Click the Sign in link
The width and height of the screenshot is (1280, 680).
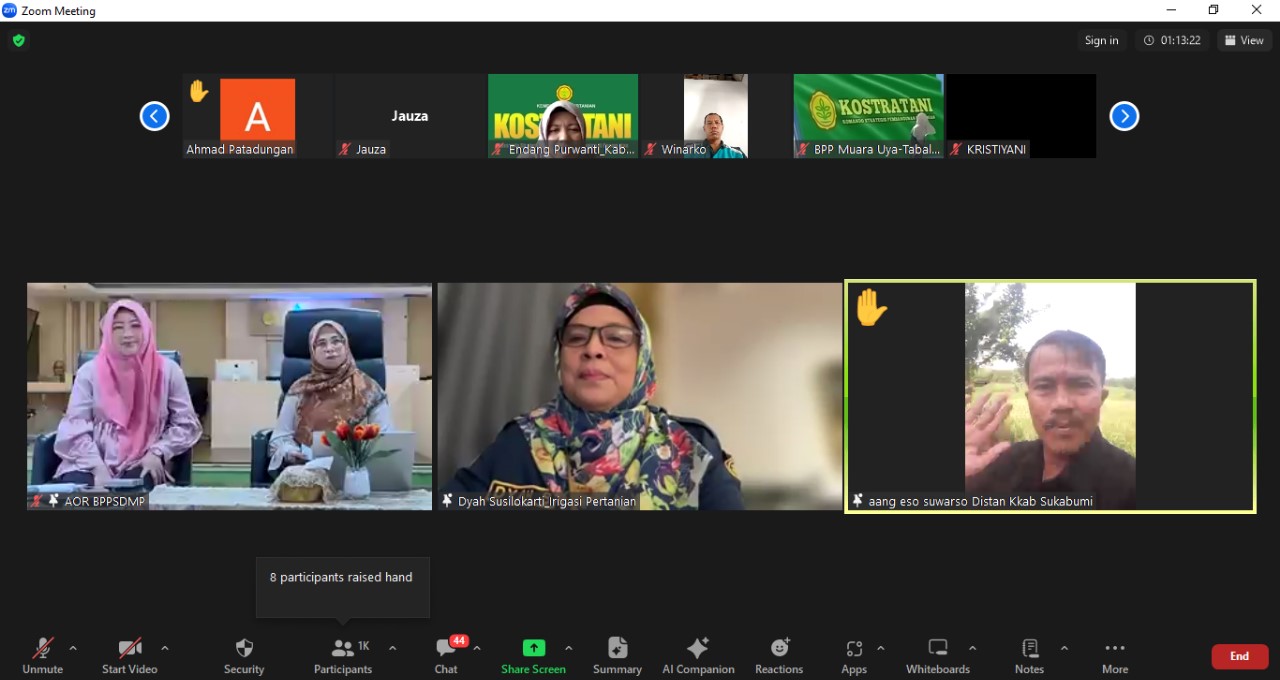1101,40
